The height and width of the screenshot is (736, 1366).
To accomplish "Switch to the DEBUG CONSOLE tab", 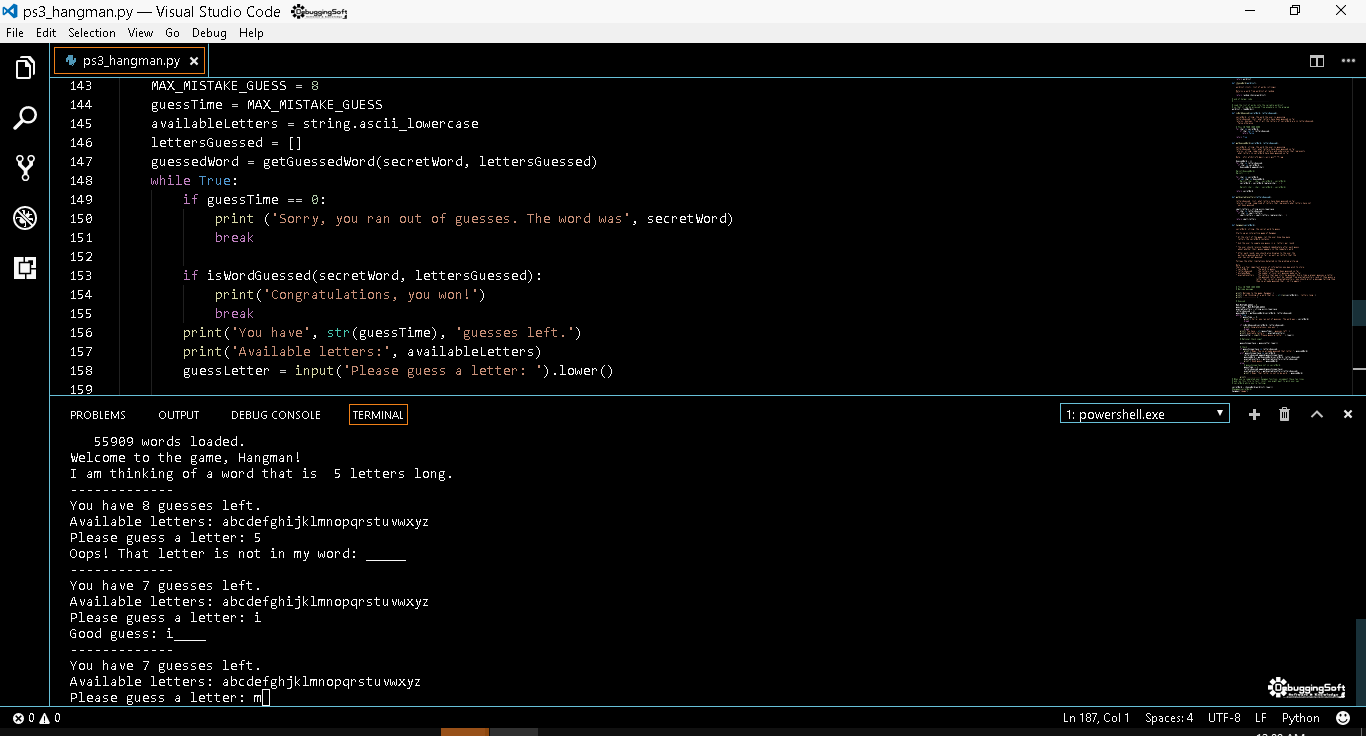I will click(276, 415).
